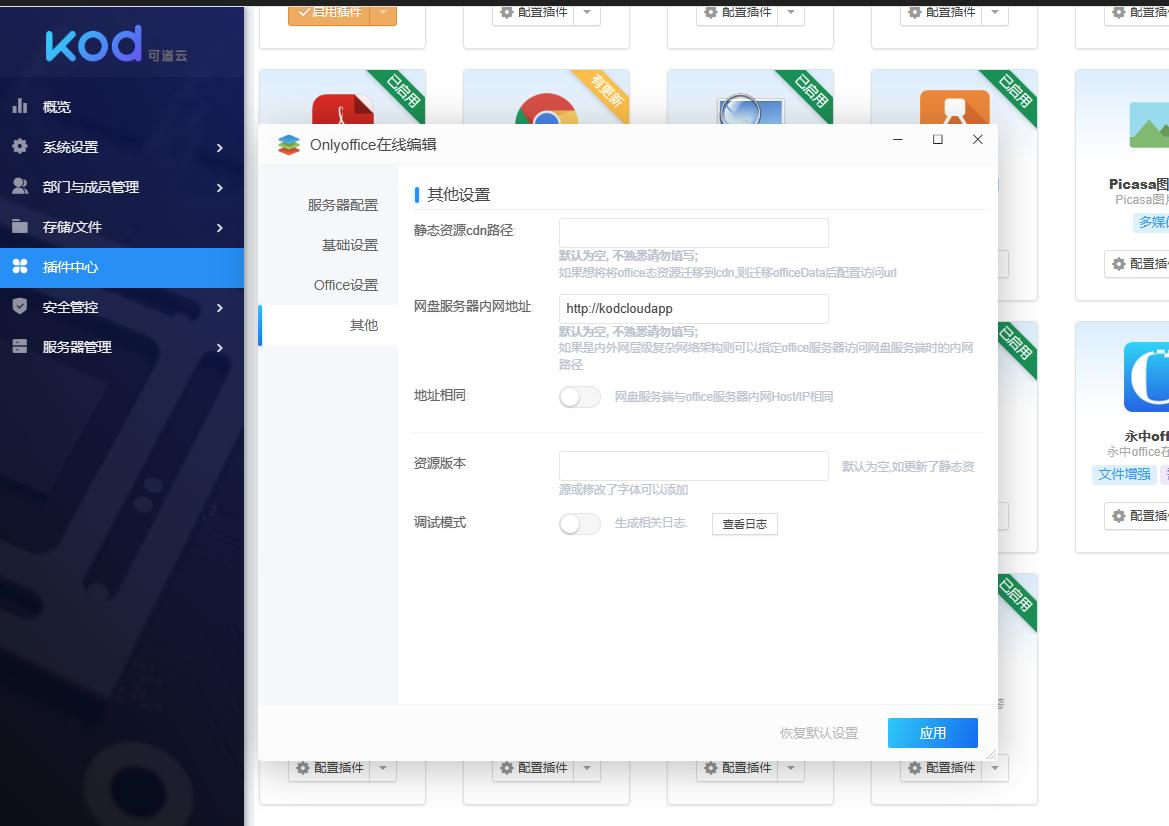This screenshot has width=1169, height=826.
Task: Click 配置插件 at bottom-left card
Action: point(329,768)
